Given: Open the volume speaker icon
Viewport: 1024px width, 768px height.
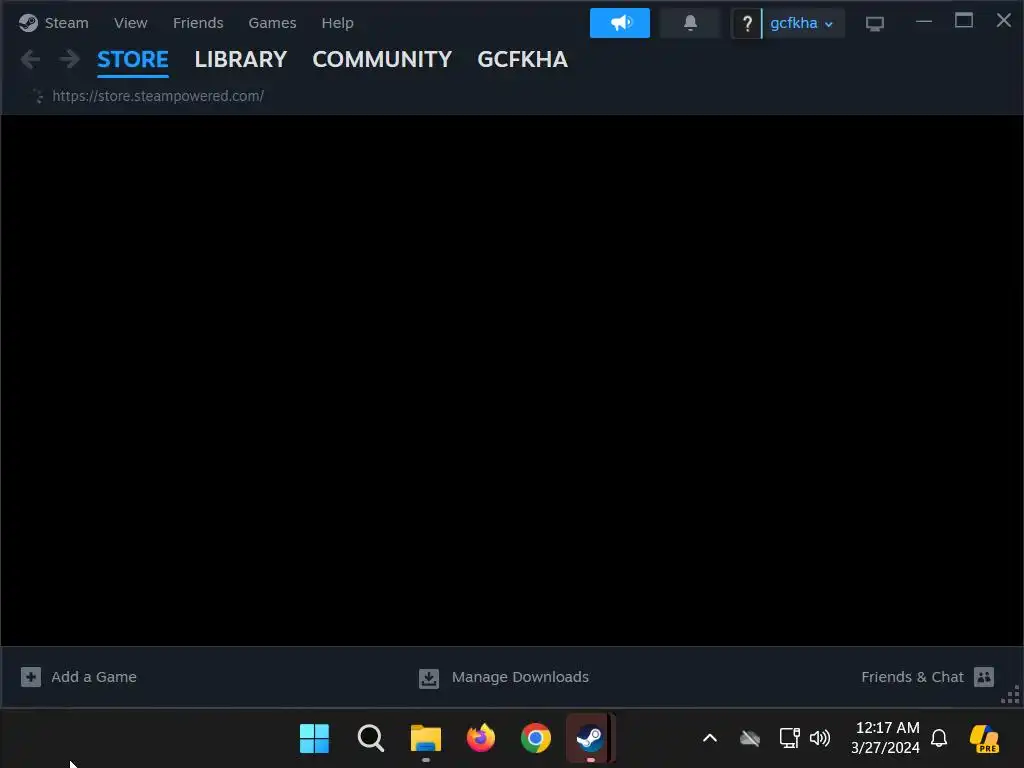Looking at the screenshot, I should pos(820,739).
